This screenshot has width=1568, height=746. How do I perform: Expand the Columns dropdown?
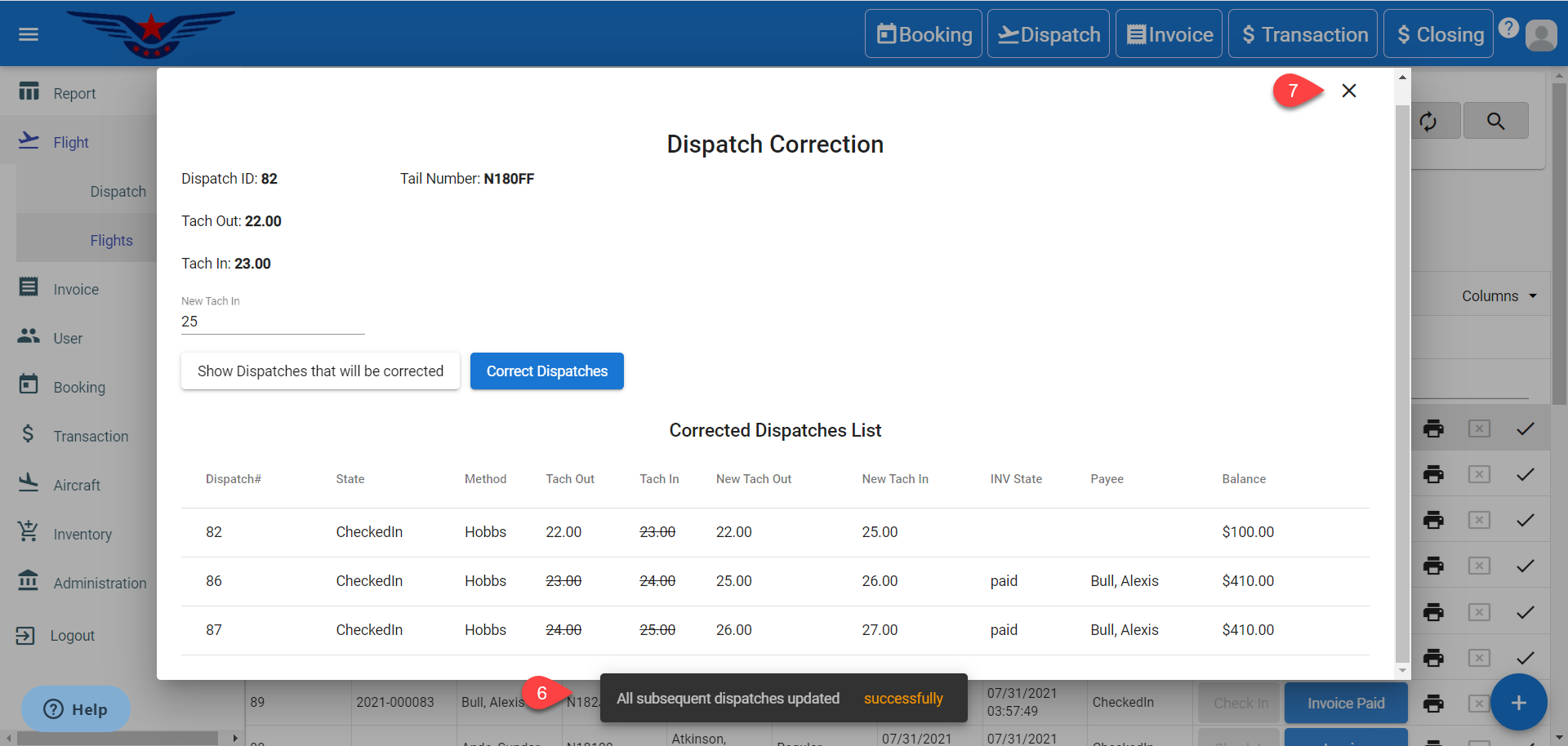[1499, 296]
